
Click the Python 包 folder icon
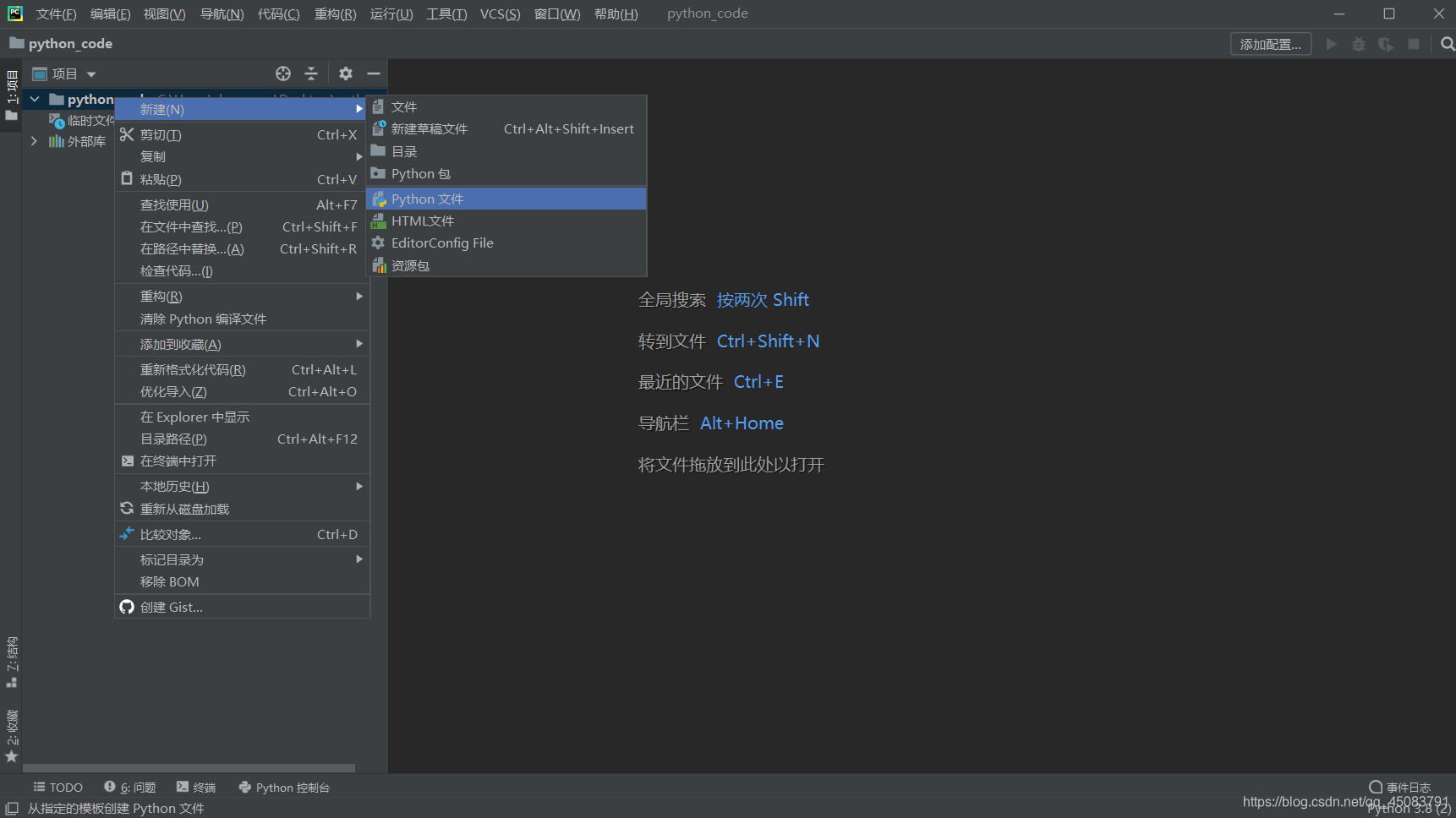tap(379, 173)
